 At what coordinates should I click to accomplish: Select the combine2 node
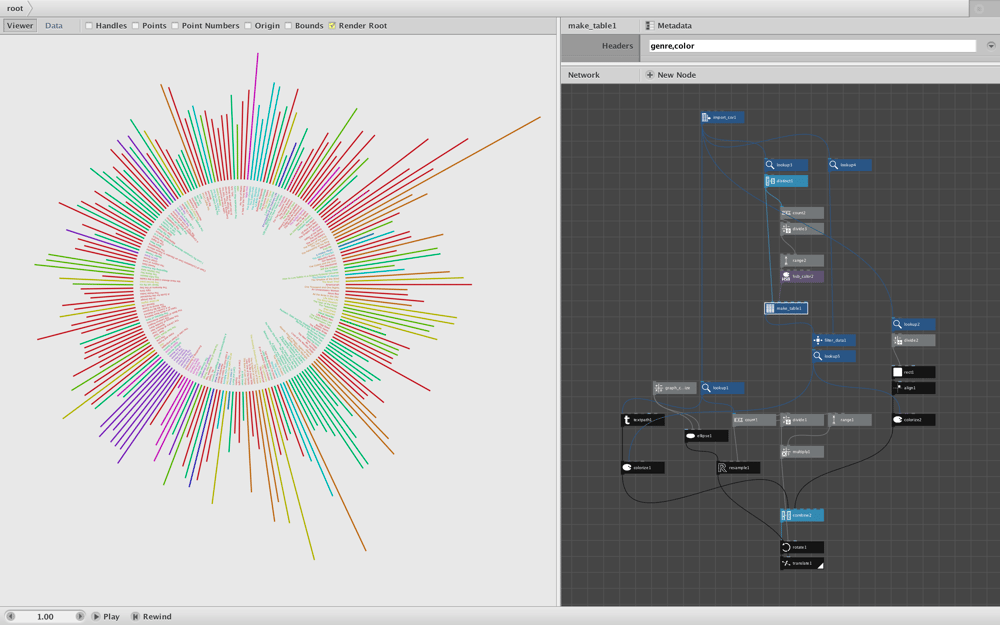(802, 515)
